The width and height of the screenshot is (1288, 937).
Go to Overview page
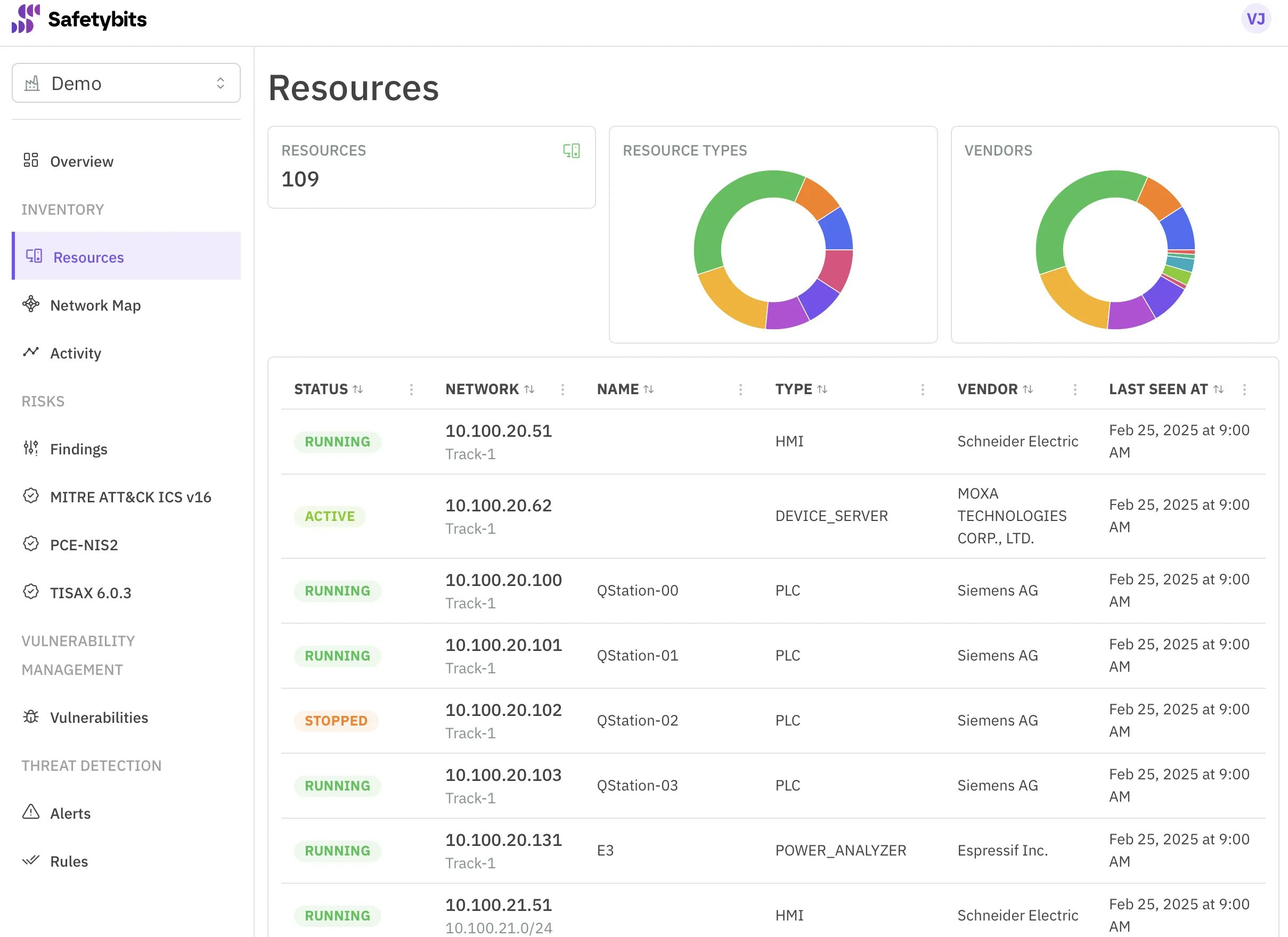pos(126,161)
